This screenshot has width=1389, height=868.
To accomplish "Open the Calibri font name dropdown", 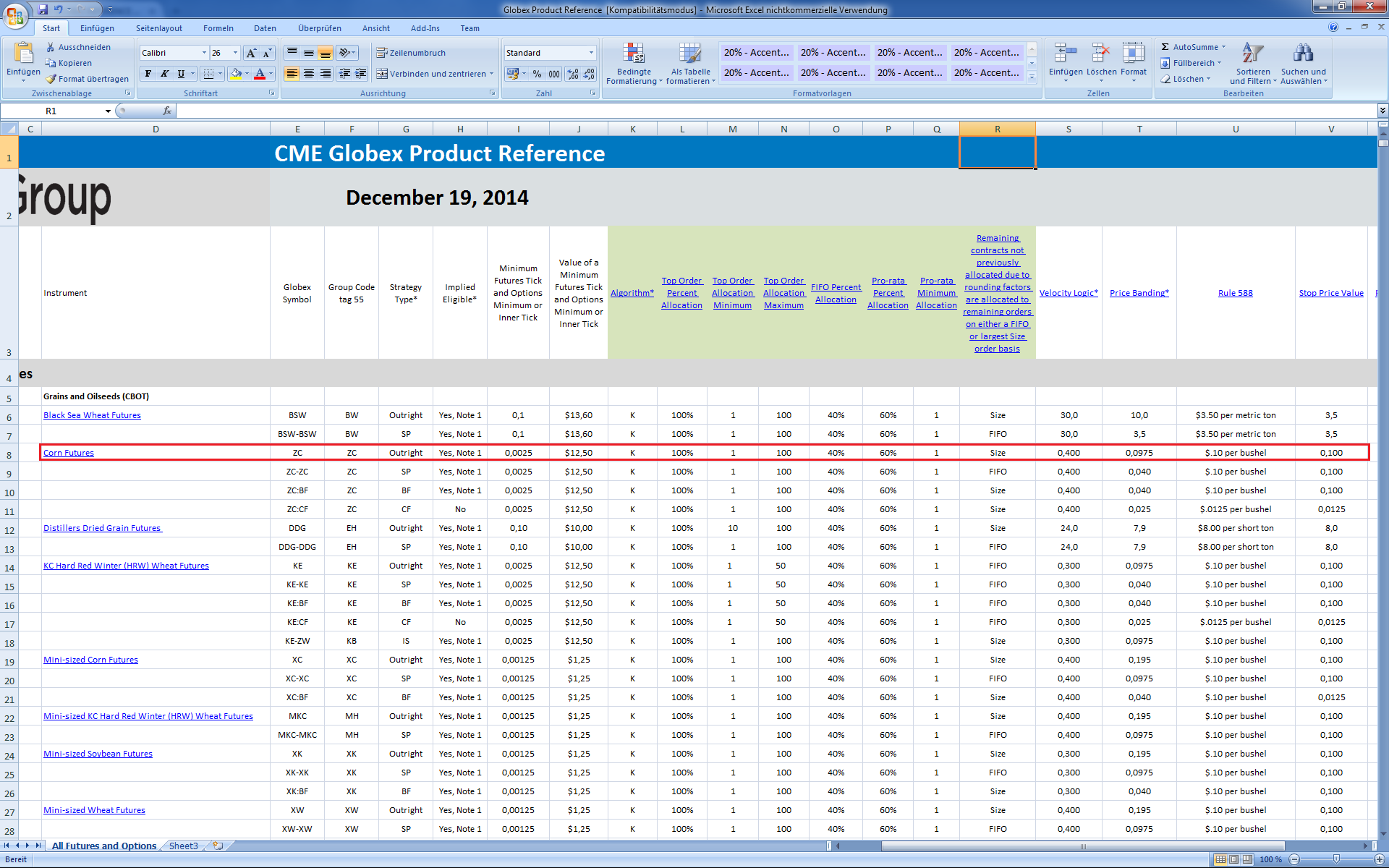I will point(204,53).
